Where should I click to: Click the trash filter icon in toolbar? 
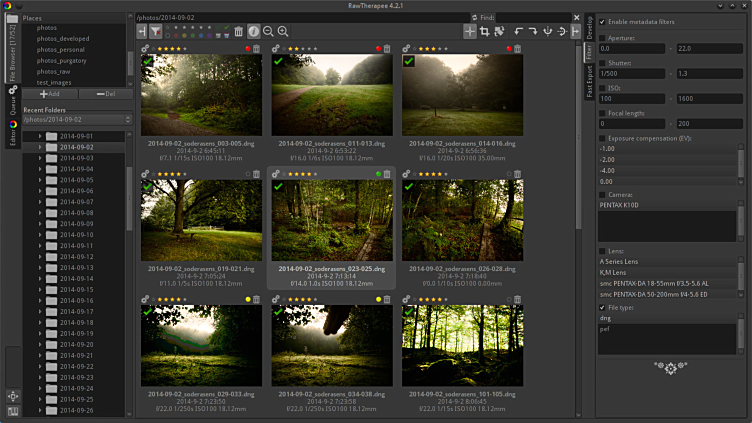click(238, 32)
